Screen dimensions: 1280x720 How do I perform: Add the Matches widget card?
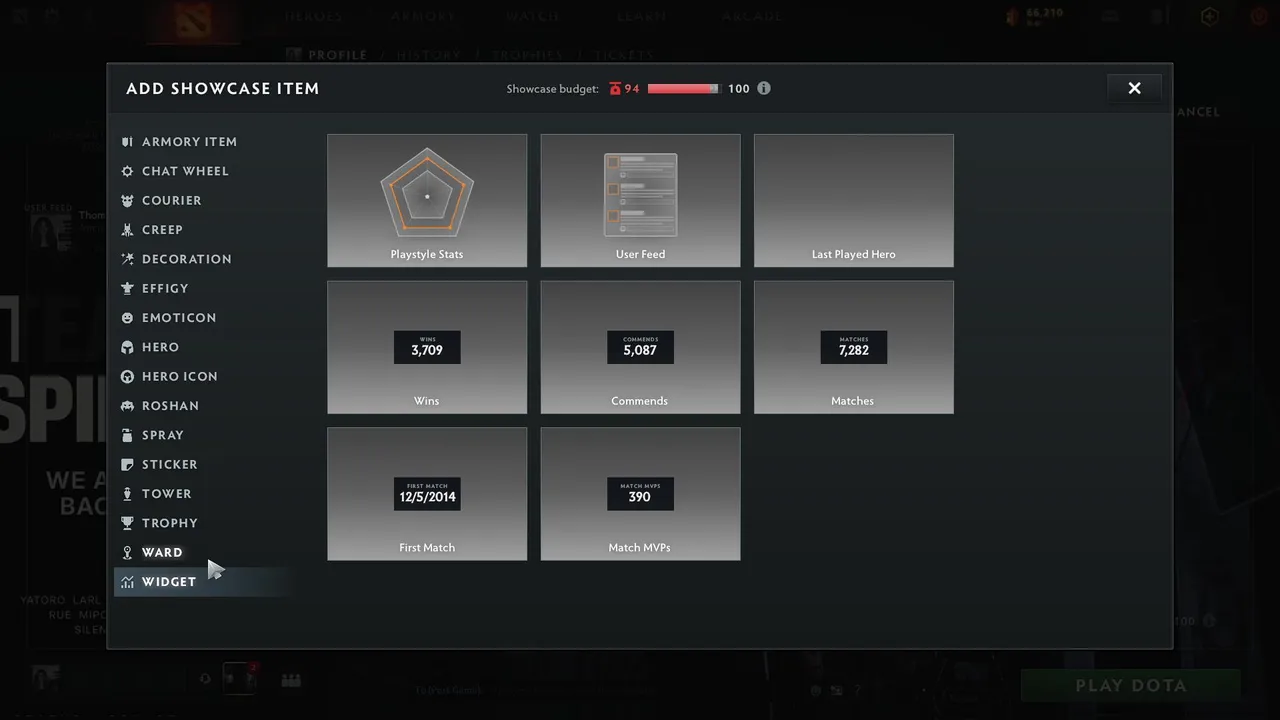pos(854,347)
